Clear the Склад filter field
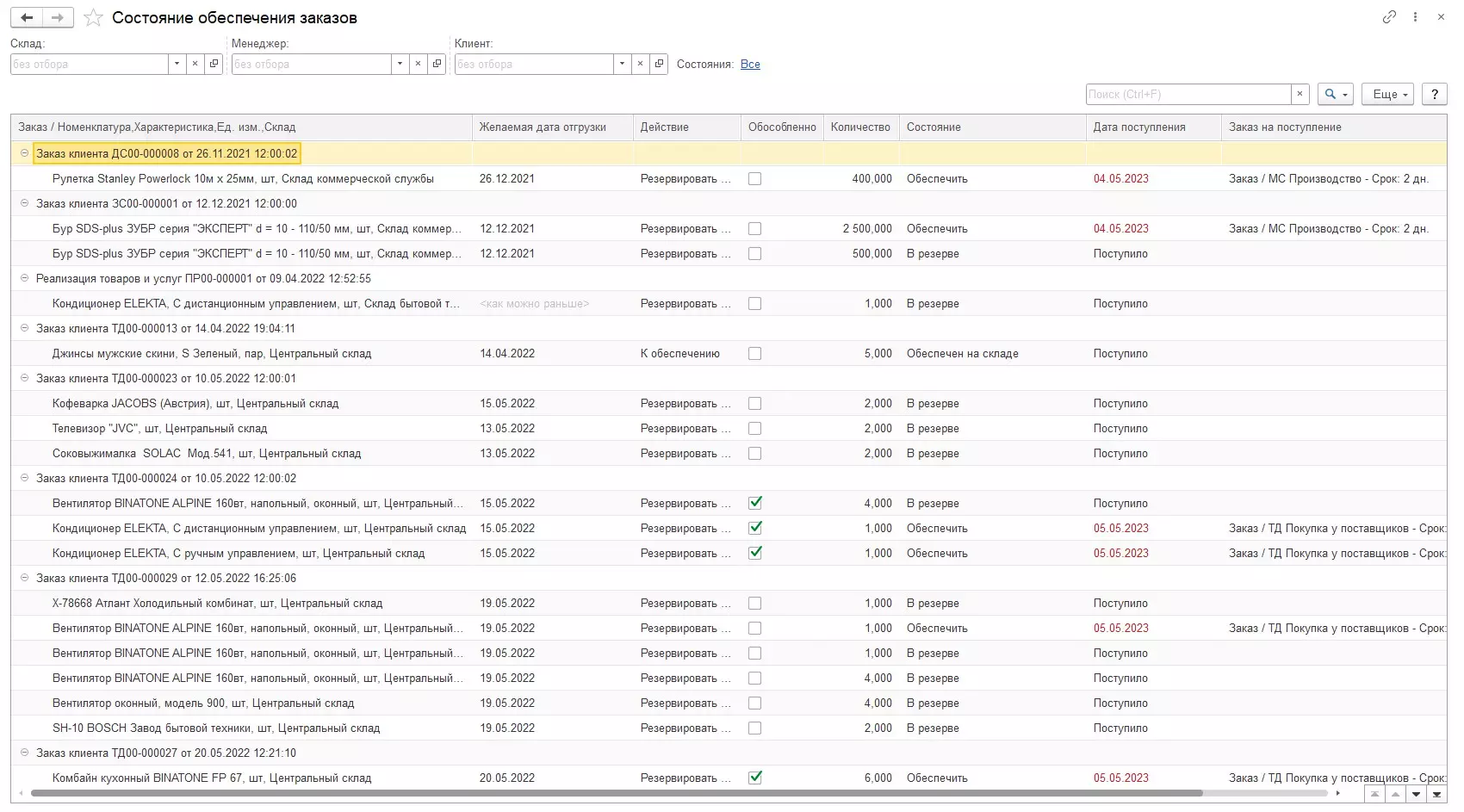The height and width of the screenshot is (812, 1464). (195, 64)
